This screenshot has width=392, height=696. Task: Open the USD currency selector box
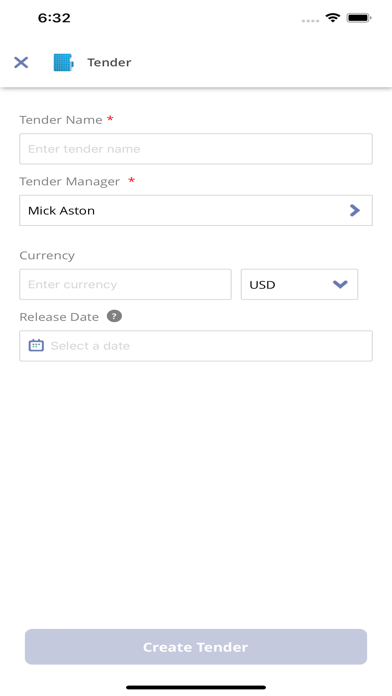click(299, 284)
